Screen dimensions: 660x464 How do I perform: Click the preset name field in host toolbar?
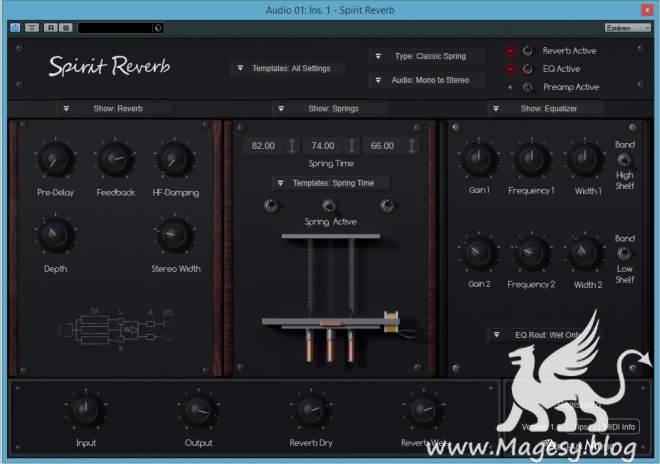point(114,28)
